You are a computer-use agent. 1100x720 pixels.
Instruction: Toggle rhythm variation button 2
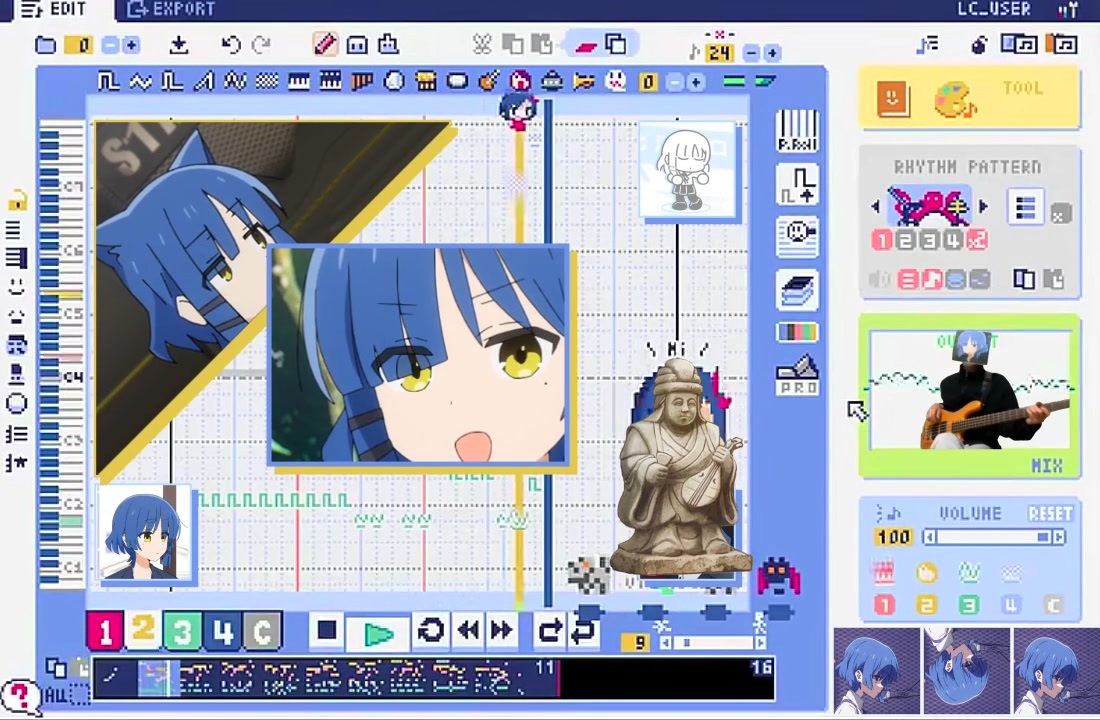(x=905, y=240)
